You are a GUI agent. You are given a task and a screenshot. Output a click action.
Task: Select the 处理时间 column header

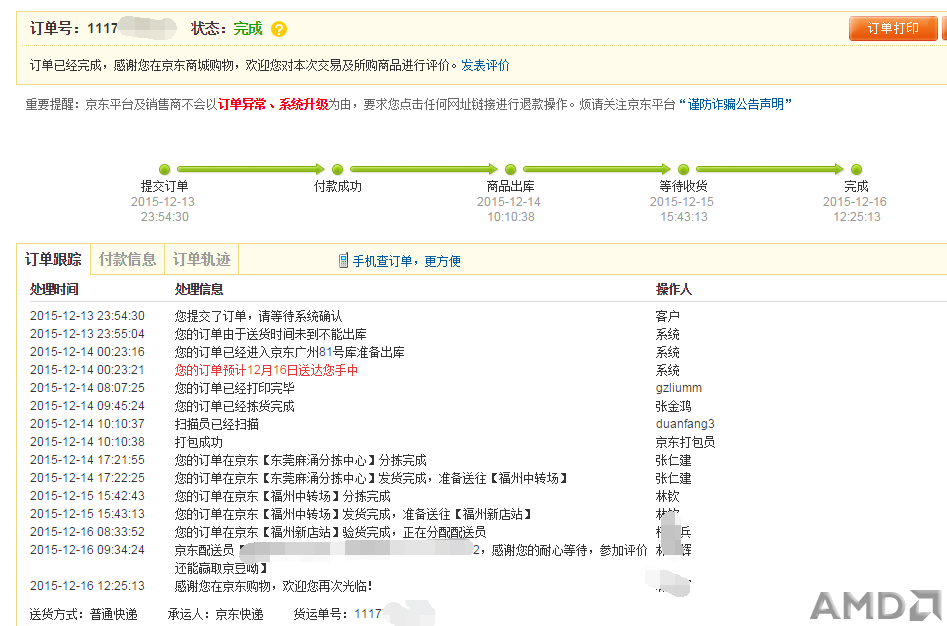tap(54, 289)
